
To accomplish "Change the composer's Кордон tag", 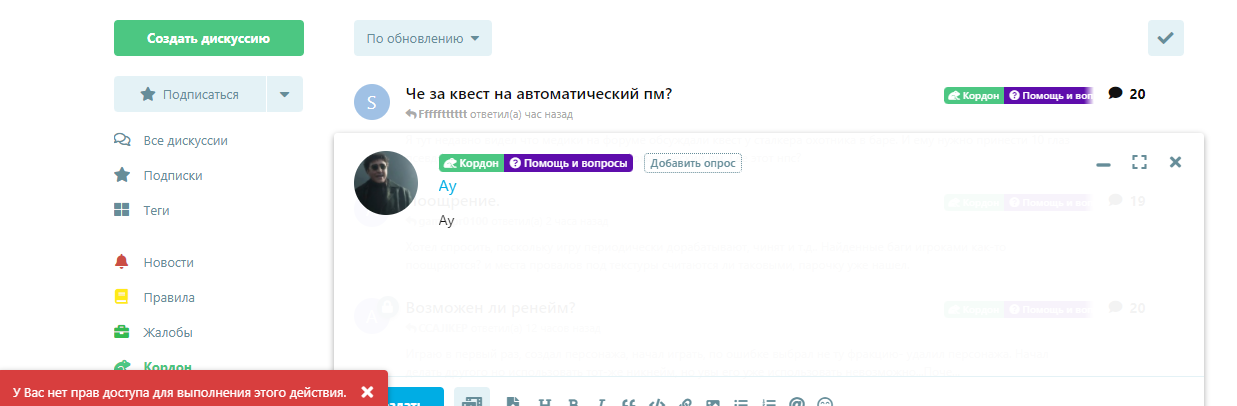I will (471, 163).
